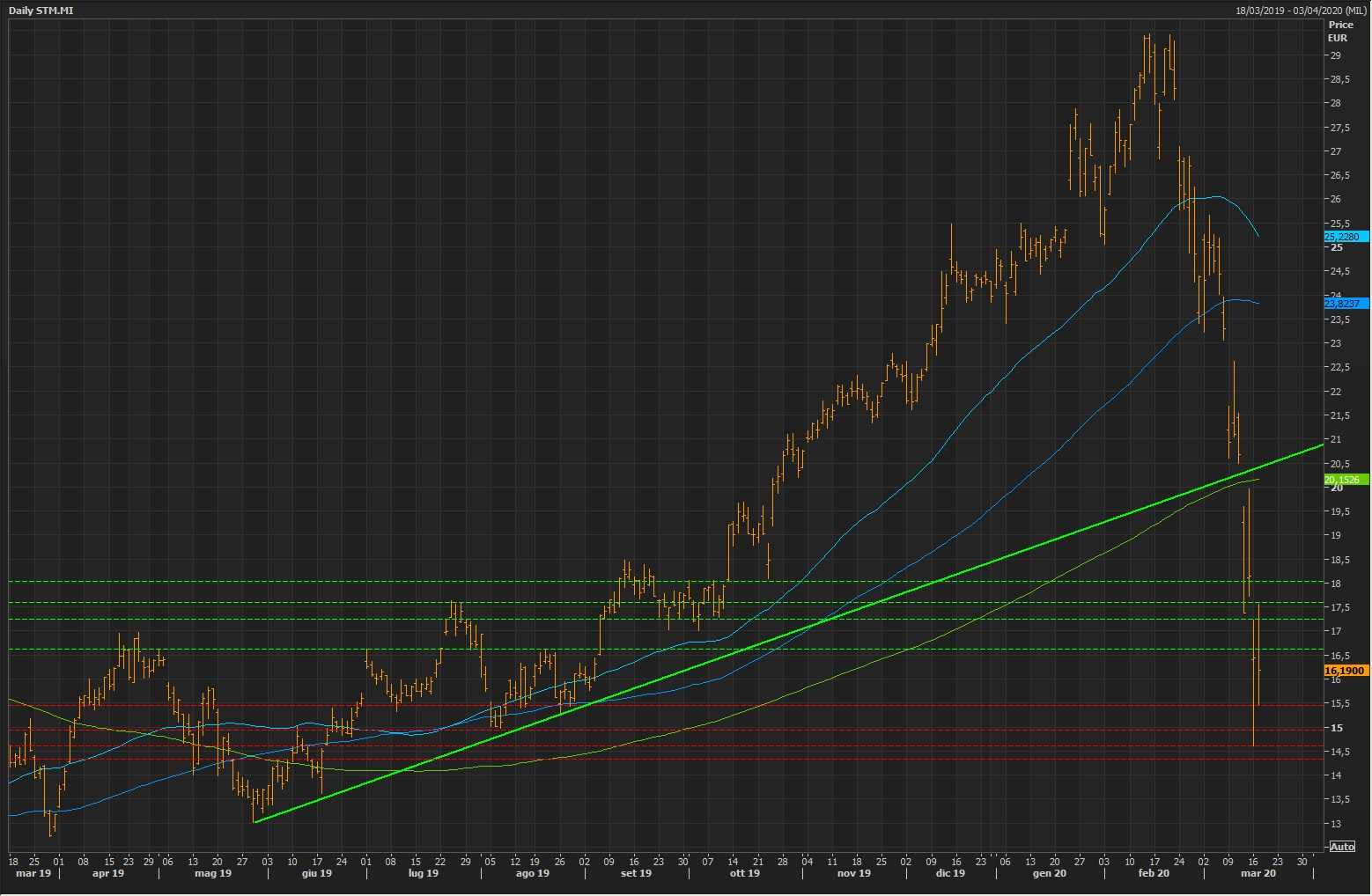Viewport: 1372px width, 896px height.
Task: Click the 17,5 price axis label
Action: click(x=1339, y=607)
